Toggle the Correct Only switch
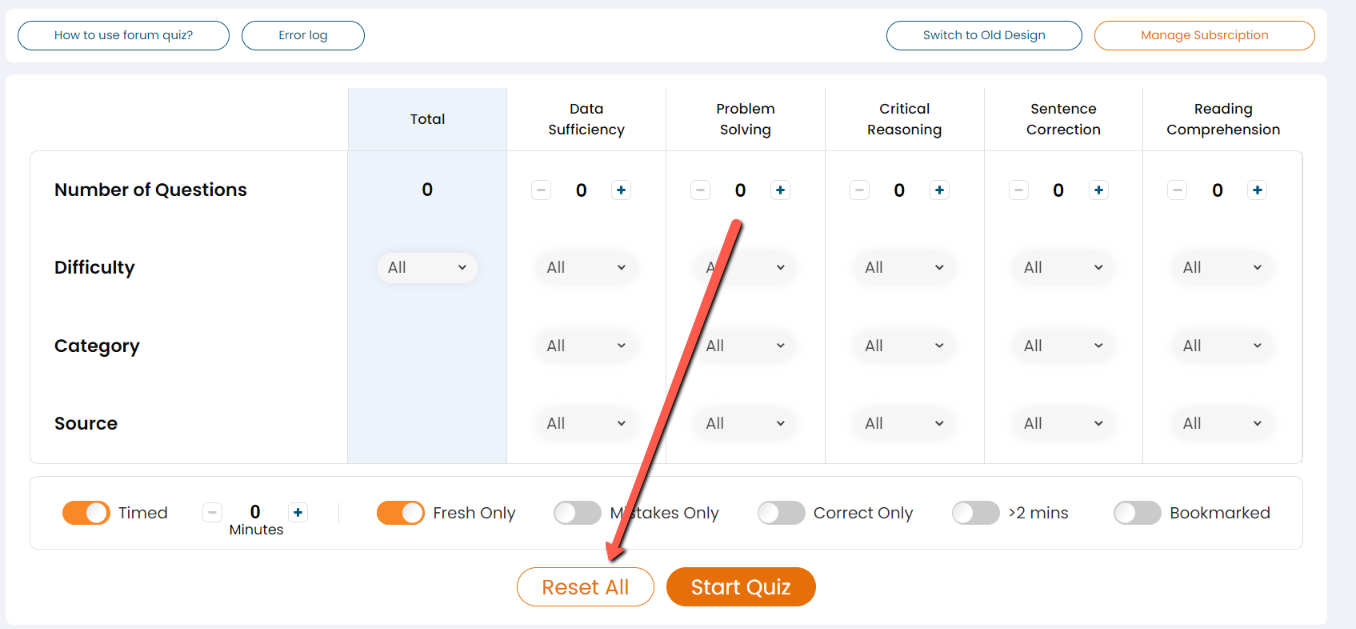Viewport: 1356px width, 629px height. tap(781, 513)
